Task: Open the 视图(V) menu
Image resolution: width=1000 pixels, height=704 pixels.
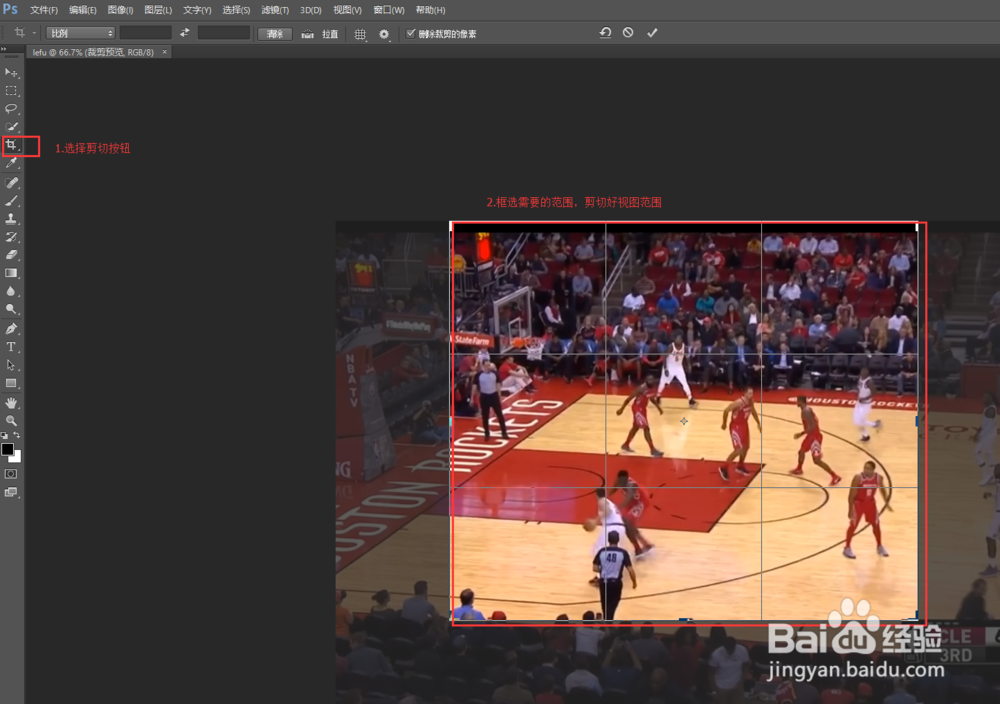Action: pos(347,10)
